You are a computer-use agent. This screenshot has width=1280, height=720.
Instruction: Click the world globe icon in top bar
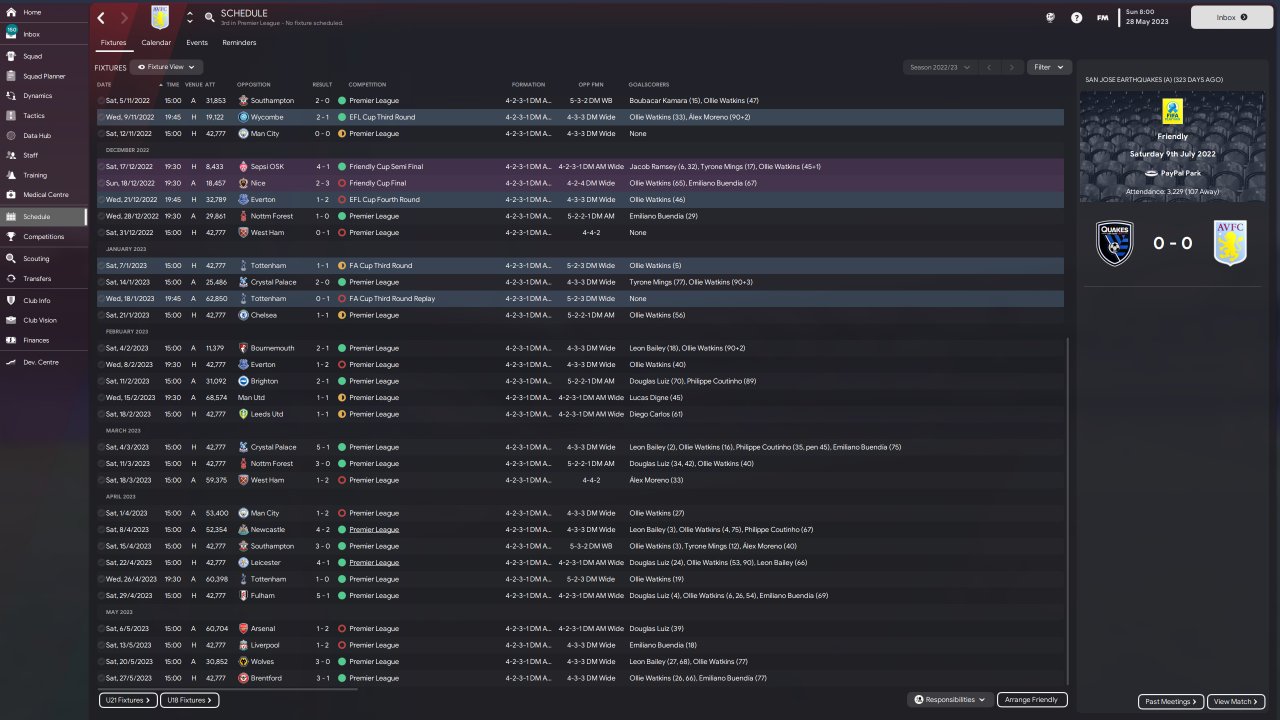click(1051, 17)
